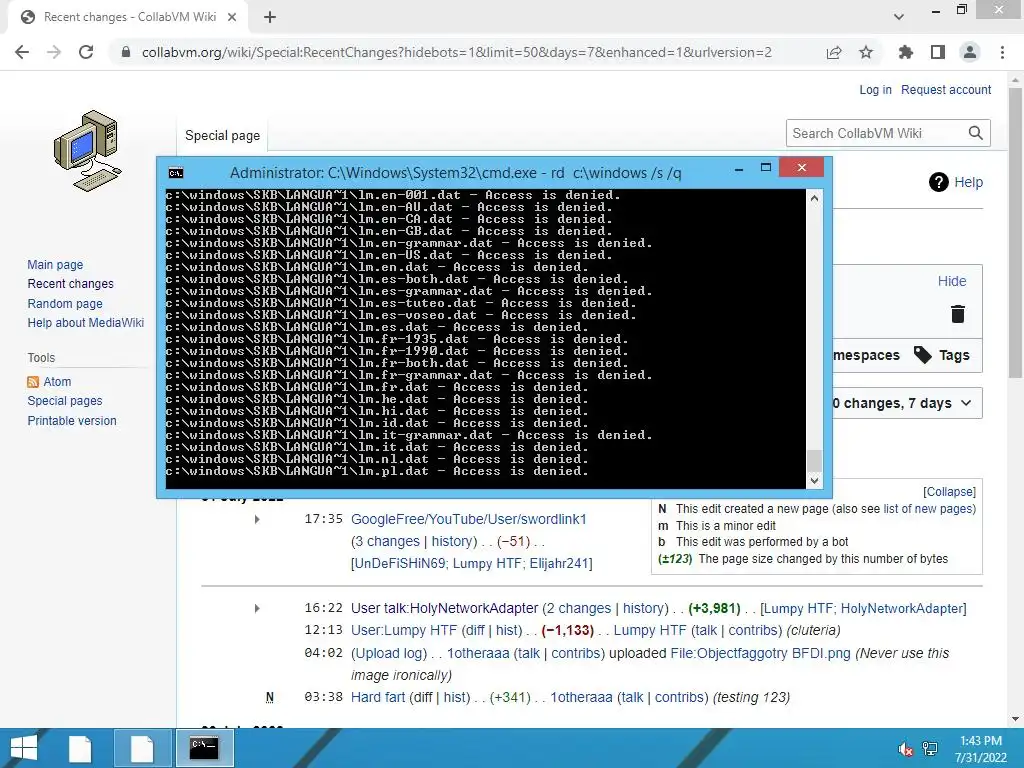Viewport: 1024px width, 768px height.
Task: Open the Hard fart page link
Action: pyautogui.click(x=377, y=697)
